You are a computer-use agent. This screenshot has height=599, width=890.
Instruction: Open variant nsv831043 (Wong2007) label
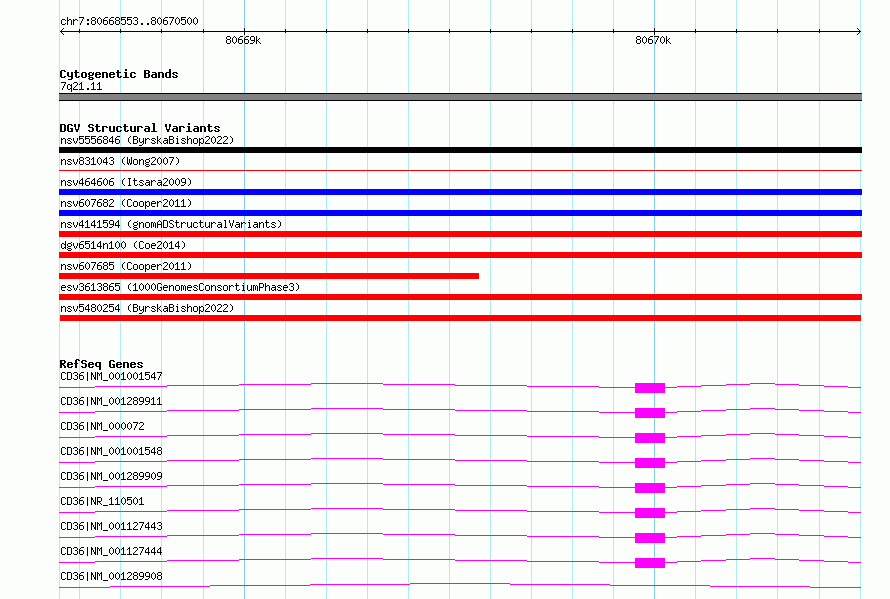pos(120,161)
